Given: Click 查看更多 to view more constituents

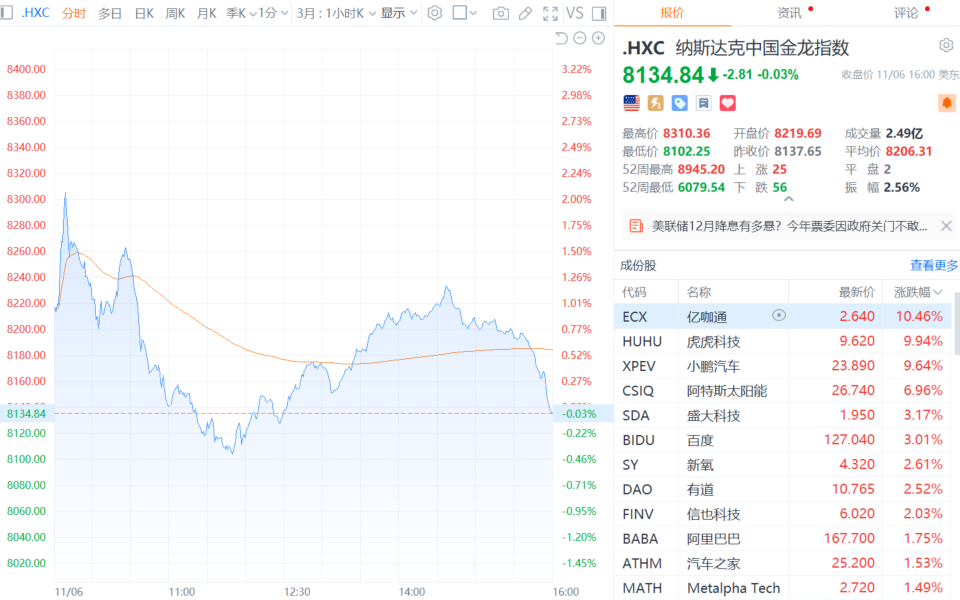Looking at the screenshot, I should pos(934,265).
